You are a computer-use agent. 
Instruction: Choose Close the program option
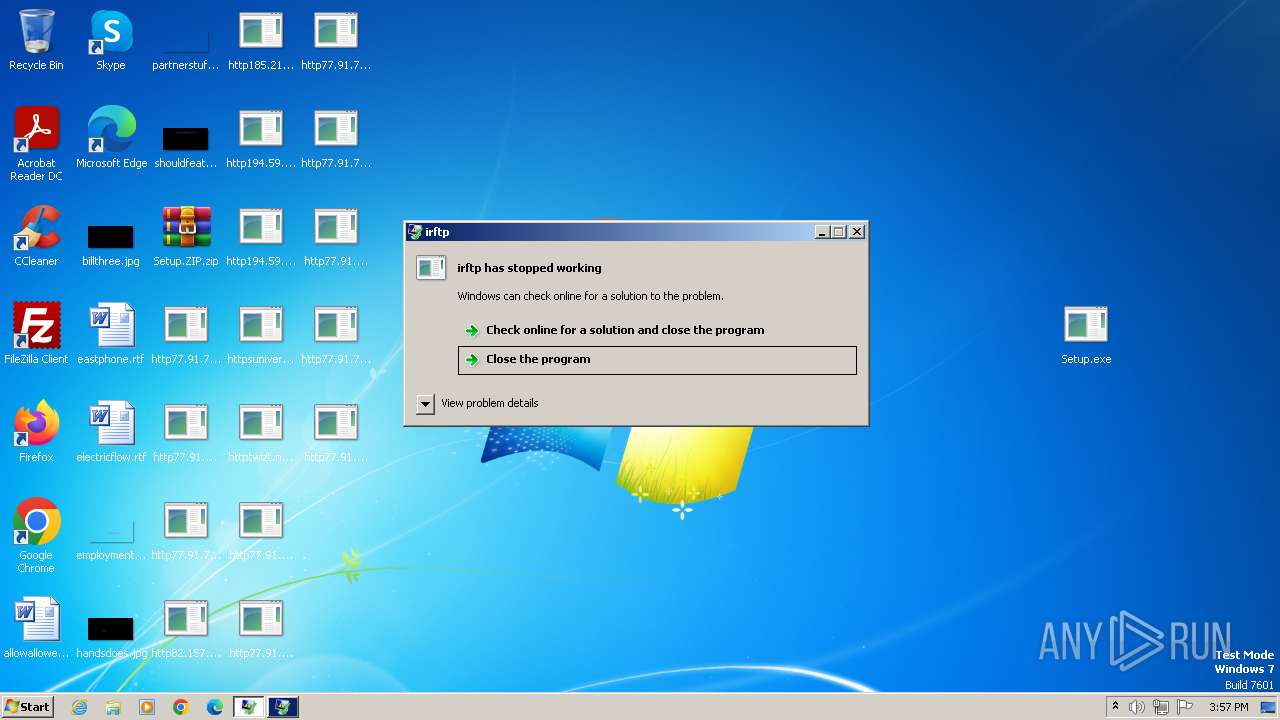[x=657, y=360]
